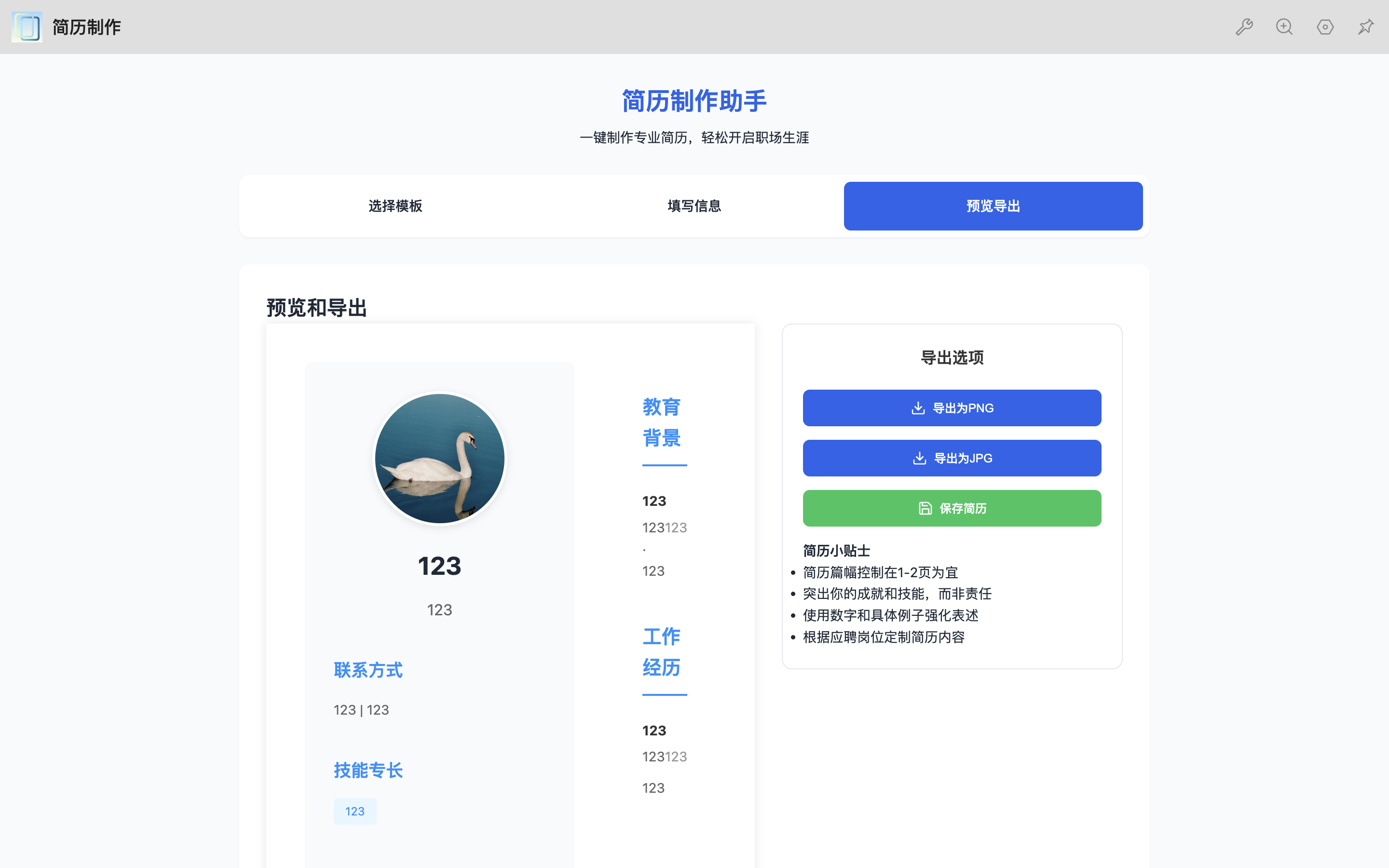Click the floppy disk icon on 保存简历

pyautogui.click(x=925, y=508)
